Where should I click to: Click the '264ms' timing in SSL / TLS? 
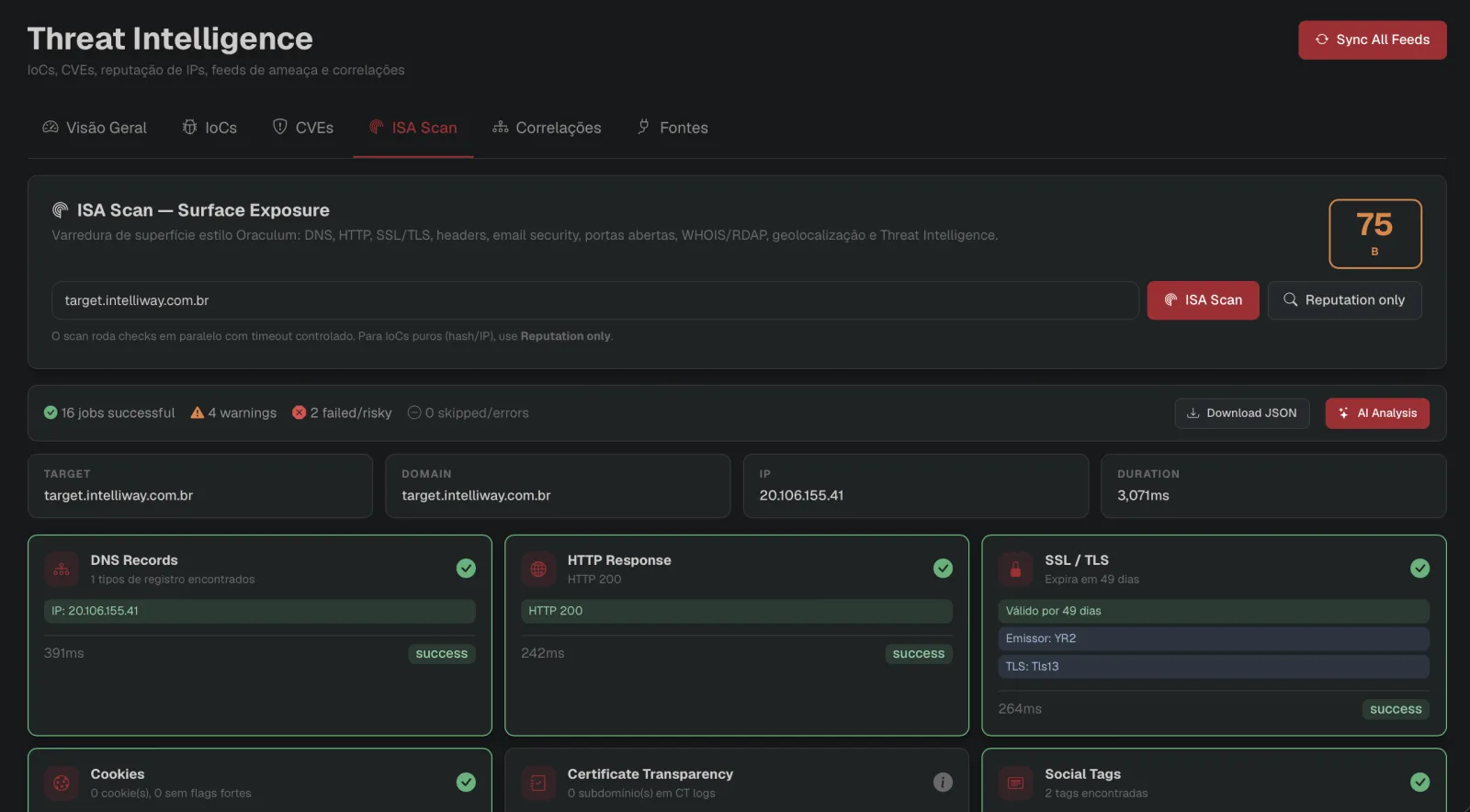point(1020,709)
